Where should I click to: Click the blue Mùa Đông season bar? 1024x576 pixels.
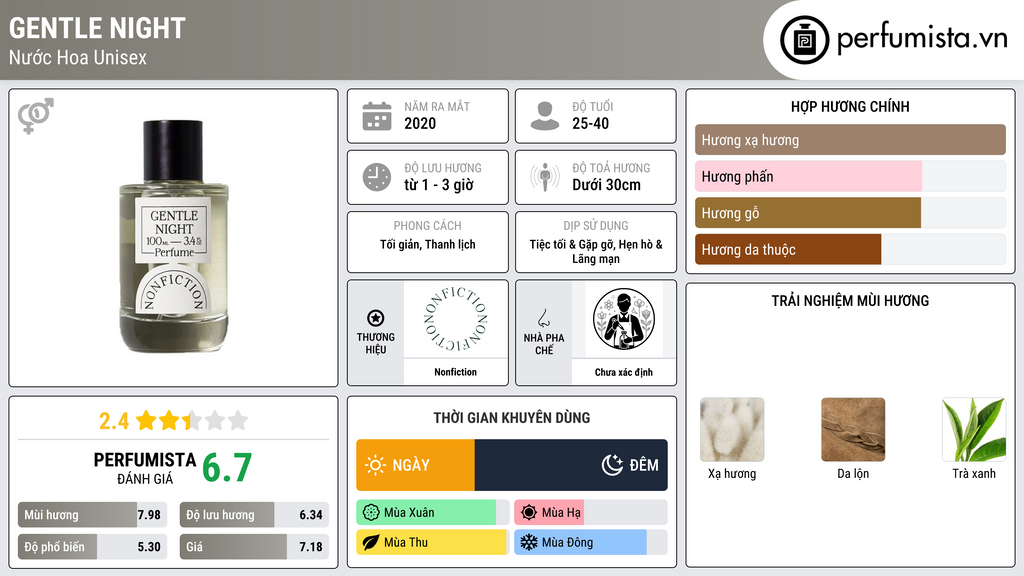click(581, 542)
